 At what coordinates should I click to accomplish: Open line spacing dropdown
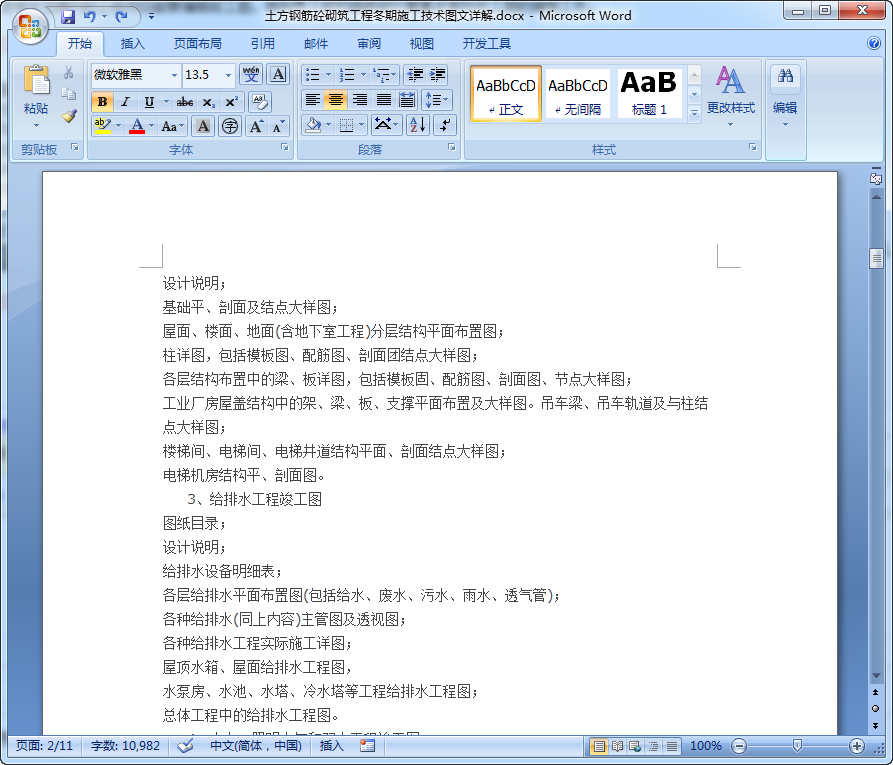click(437, 100)
